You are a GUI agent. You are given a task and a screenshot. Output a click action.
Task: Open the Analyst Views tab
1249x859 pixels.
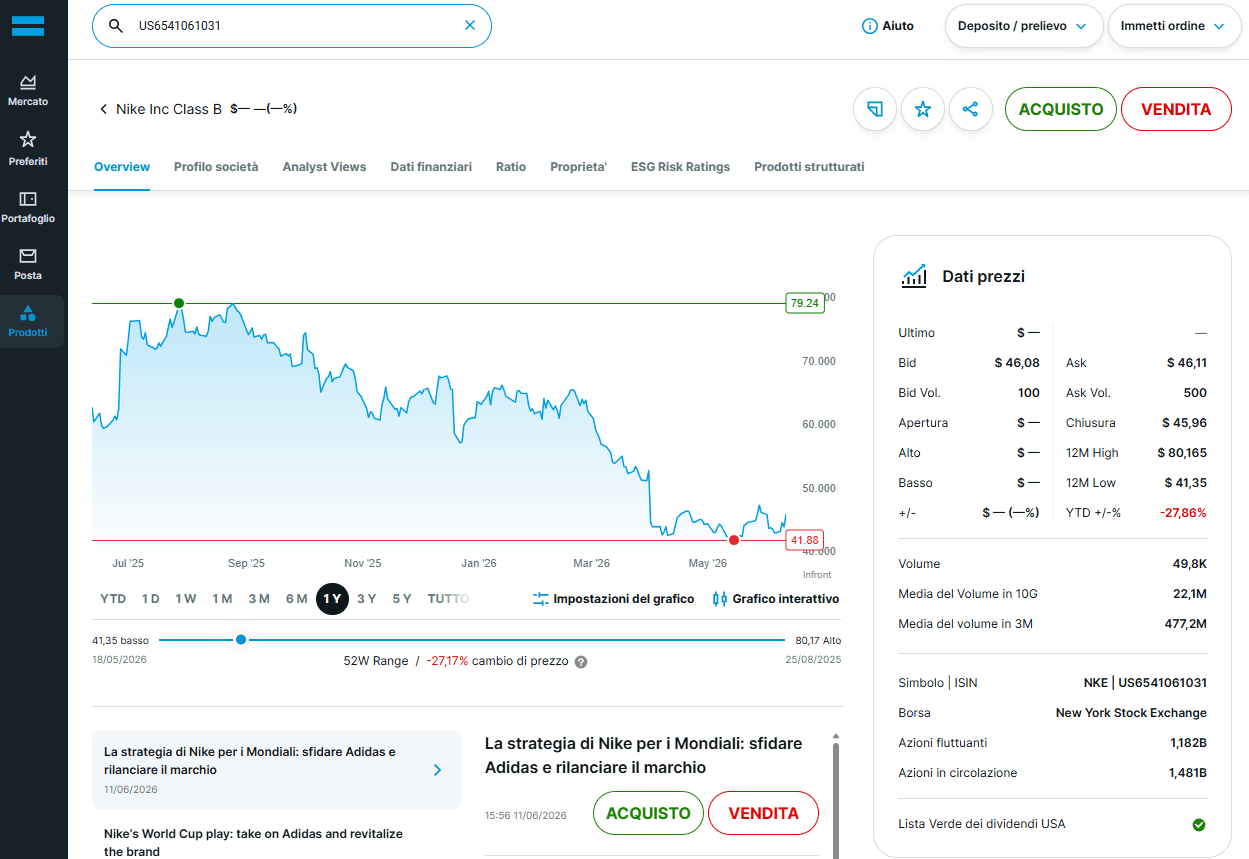point(324,167)
